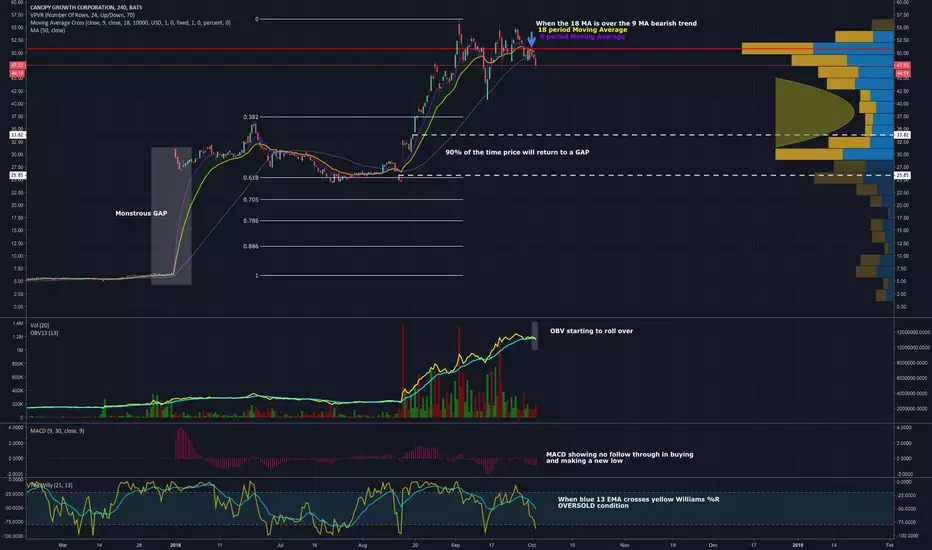Click the 'Jul' label on the time axis
The image size is (932, 550).
tap(280, 545)
